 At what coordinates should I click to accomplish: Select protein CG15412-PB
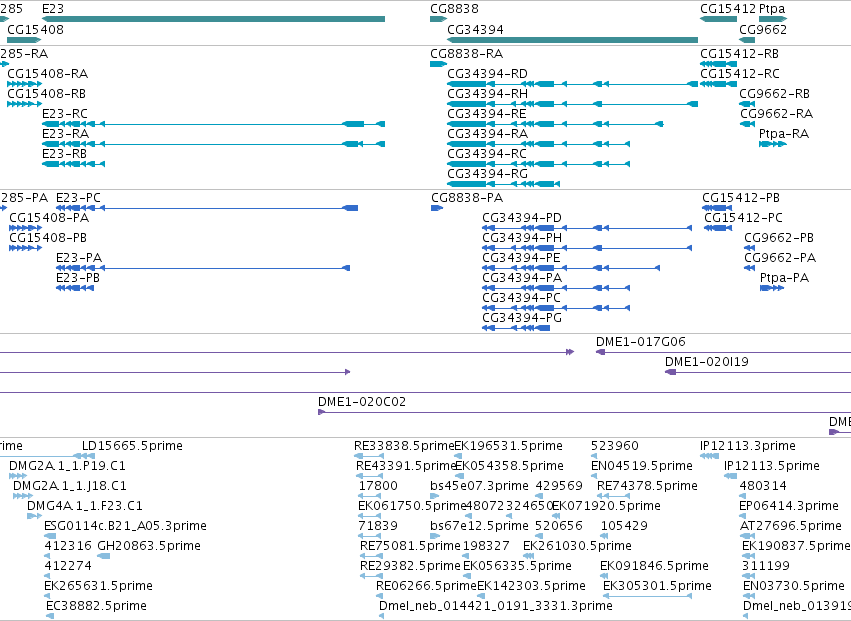coord(717,208)
